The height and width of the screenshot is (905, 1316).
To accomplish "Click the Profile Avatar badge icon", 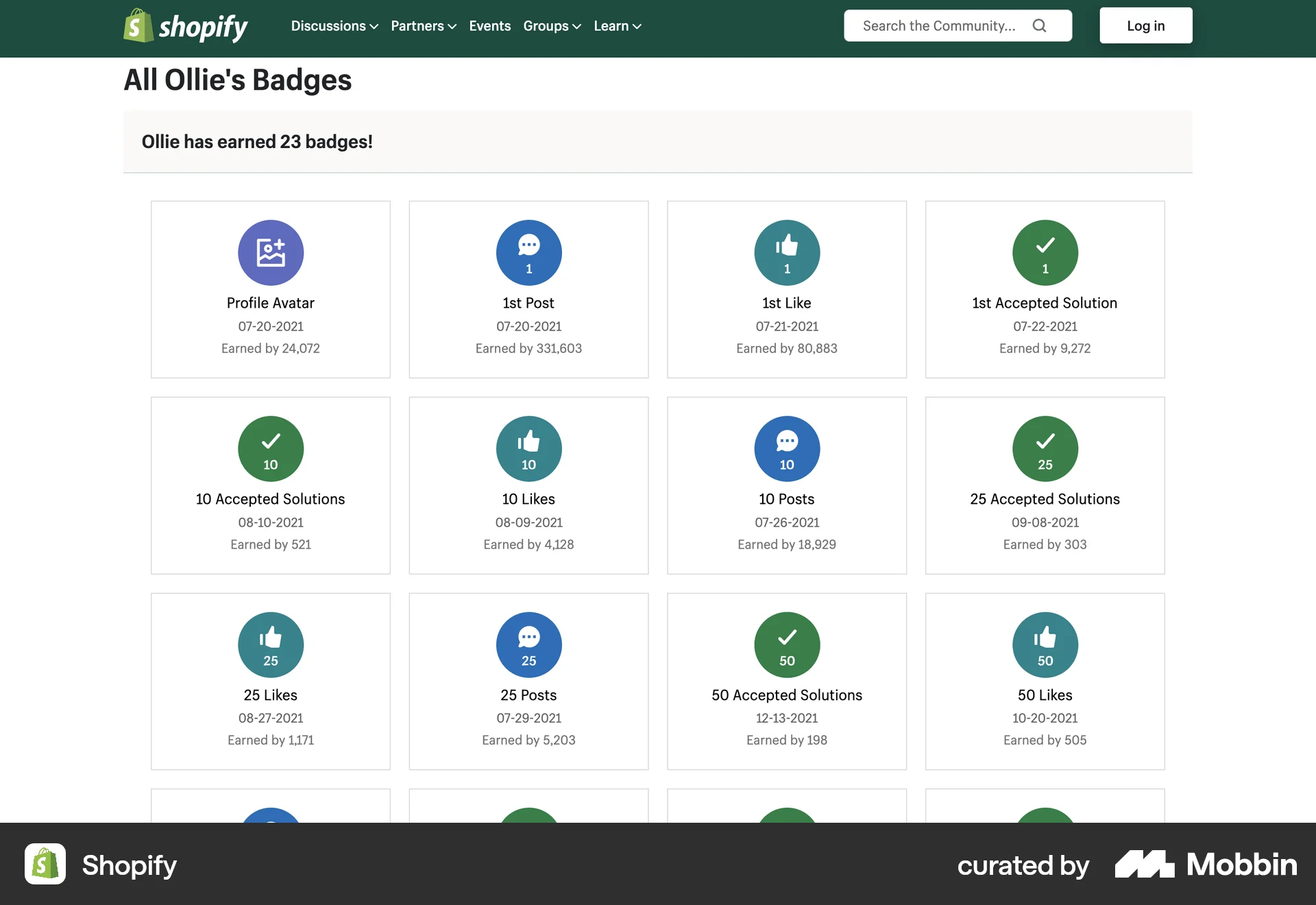I will (270, 252).
